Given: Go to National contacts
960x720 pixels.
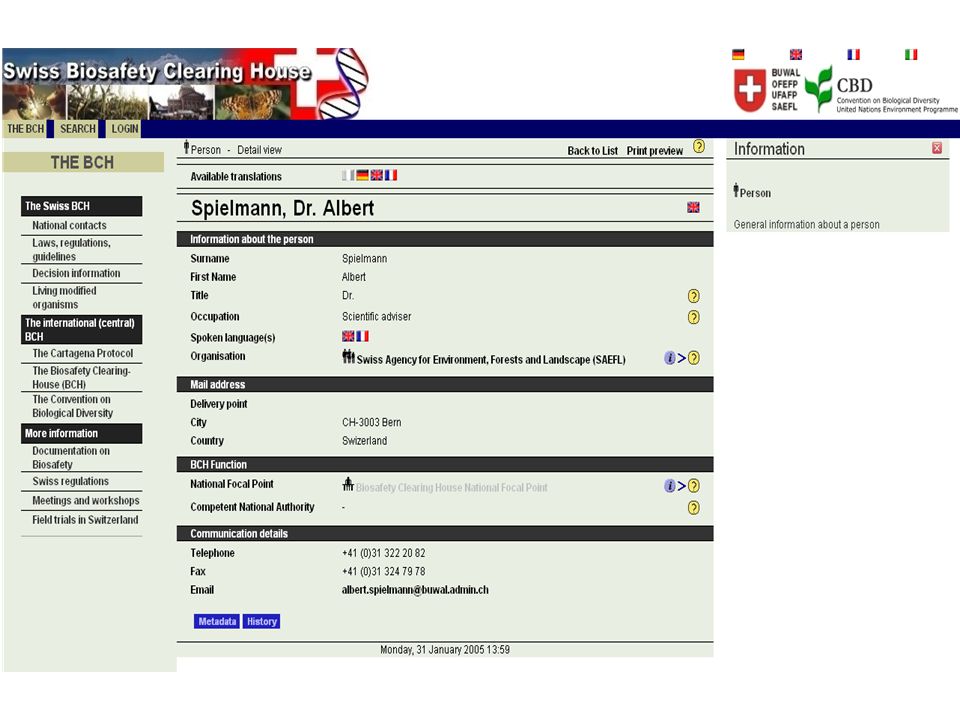Looking at the screenshot, I should [69, 225].
